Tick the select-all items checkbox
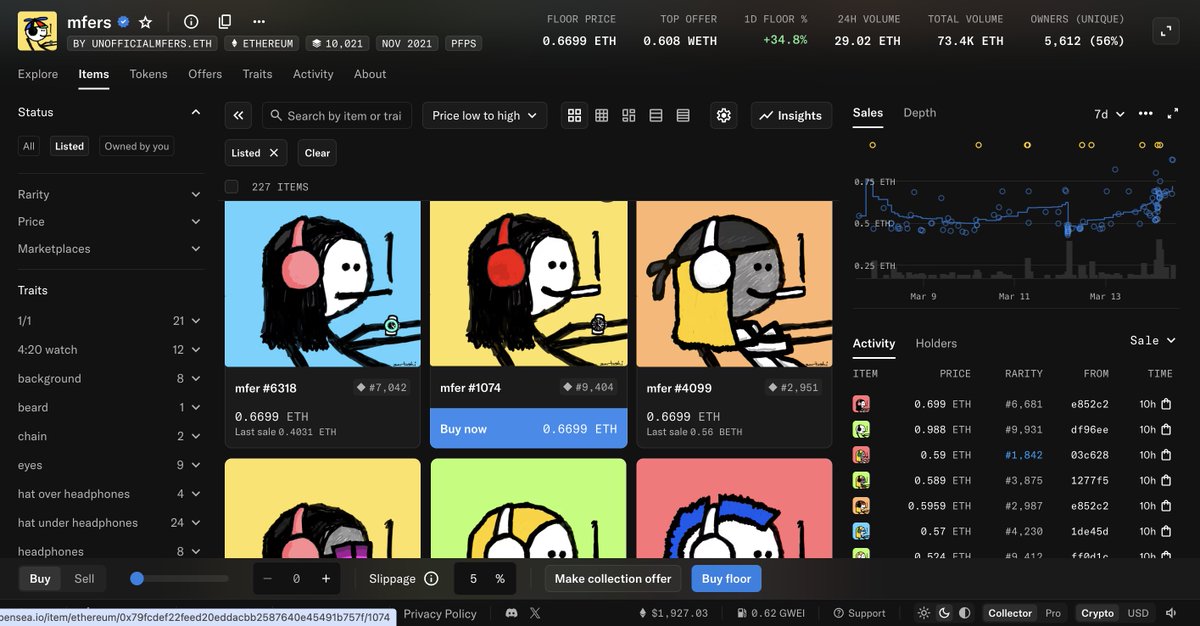1200x626 pixels. coord(232,187)
